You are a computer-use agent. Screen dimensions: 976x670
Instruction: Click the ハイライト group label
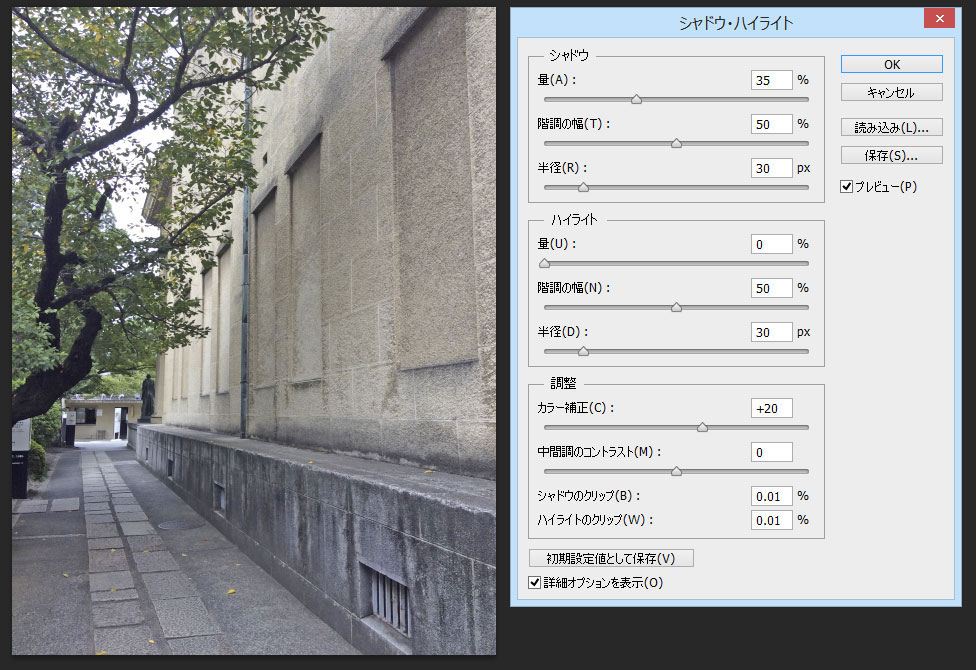click(574, 219)
